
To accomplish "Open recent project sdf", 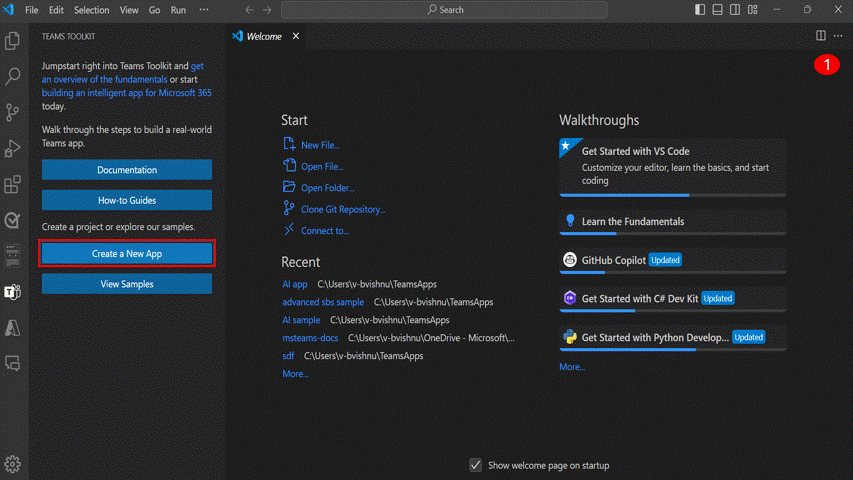I will click(288, 356).
